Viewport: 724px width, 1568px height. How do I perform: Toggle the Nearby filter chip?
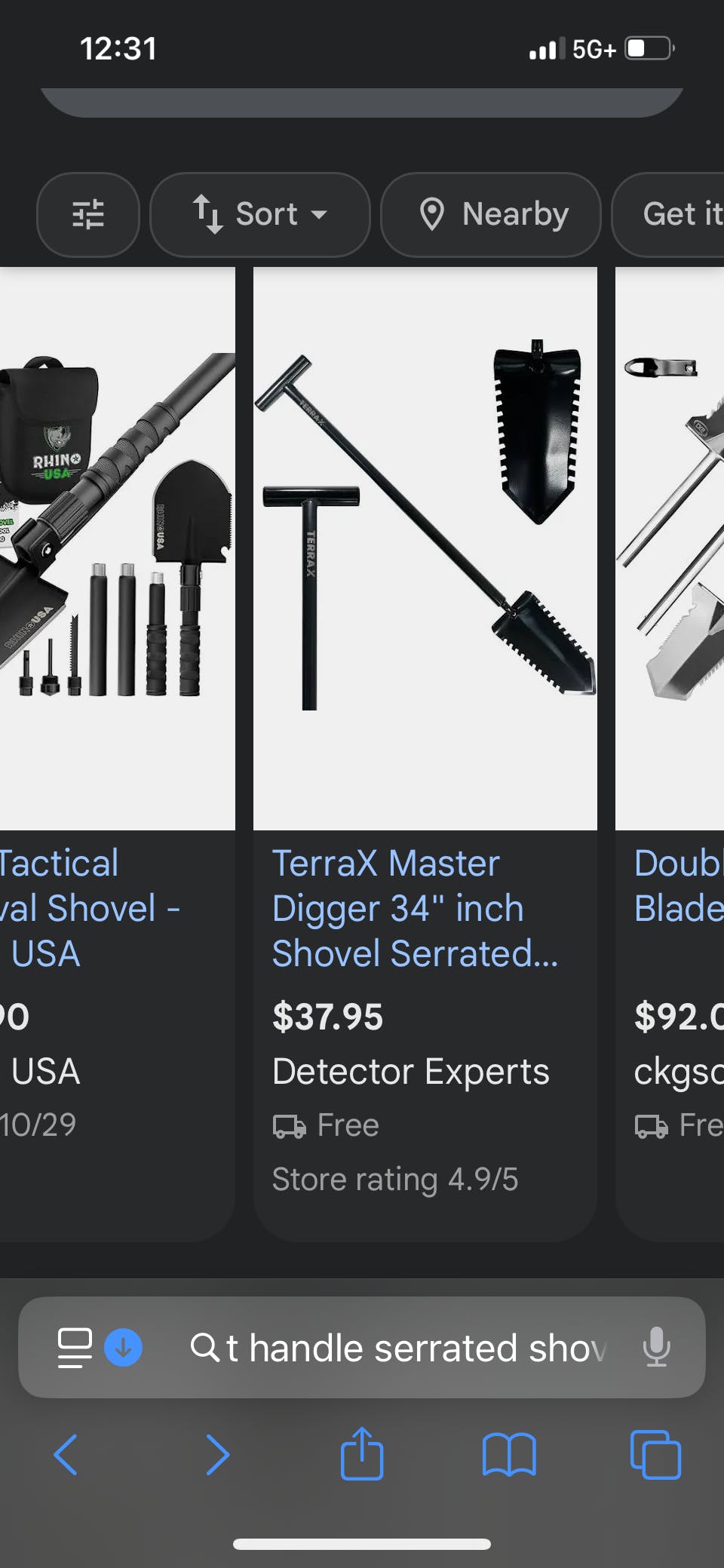(x=491, y=215)
